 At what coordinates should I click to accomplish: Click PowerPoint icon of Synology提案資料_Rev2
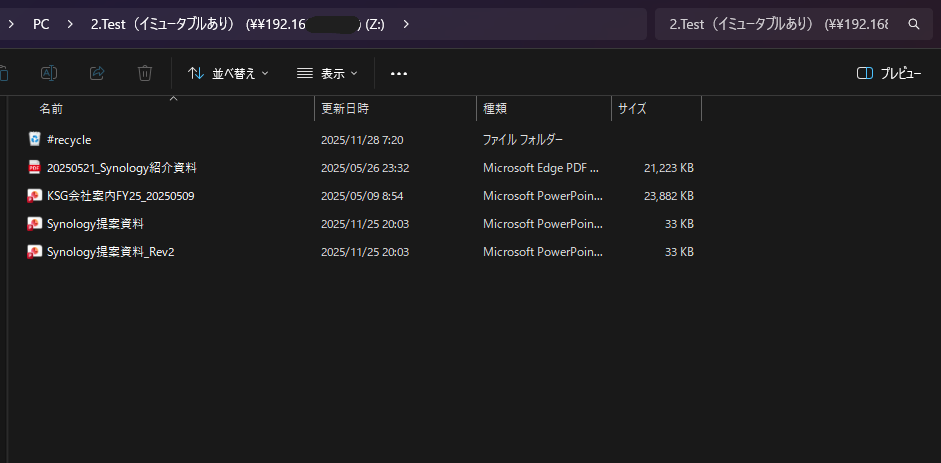(x=34, y=252)
